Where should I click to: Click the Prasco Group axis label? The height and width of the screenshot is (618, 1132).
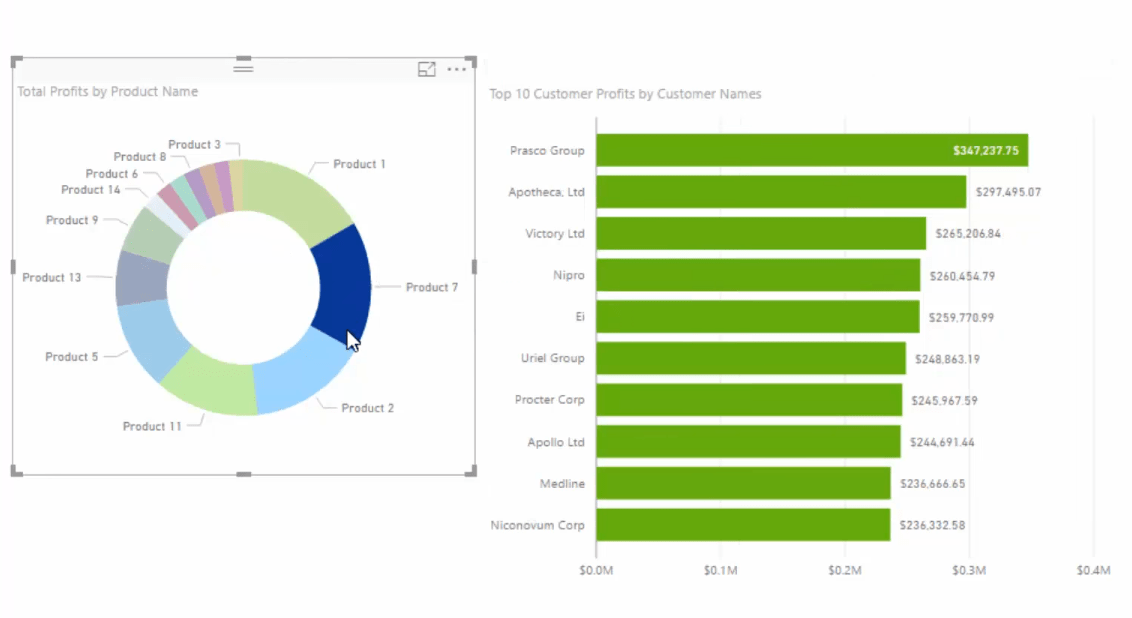pyautogui.click(x=547, y=151)
